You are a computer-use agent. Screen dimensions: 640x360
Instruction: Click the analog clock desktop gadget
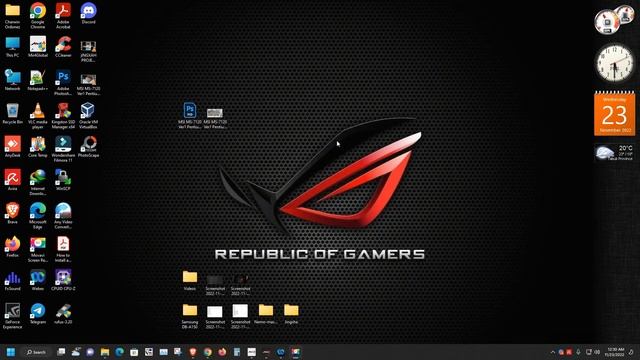(615, 63)
